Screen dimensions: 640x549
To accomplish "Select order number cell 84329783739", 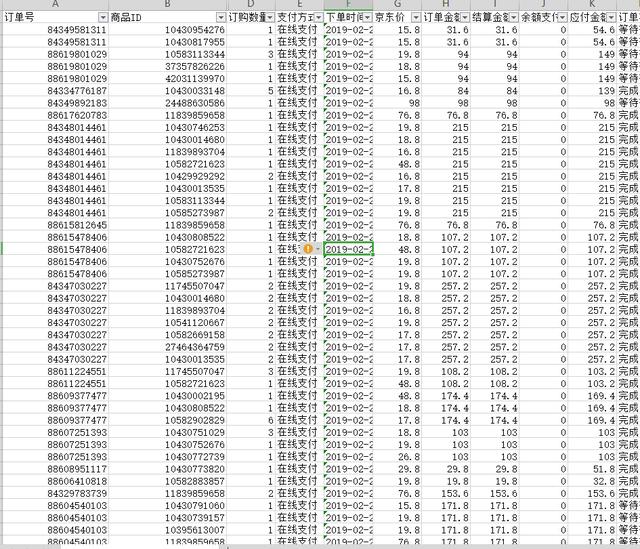I will pyautogui.click(x=56, y=493).
